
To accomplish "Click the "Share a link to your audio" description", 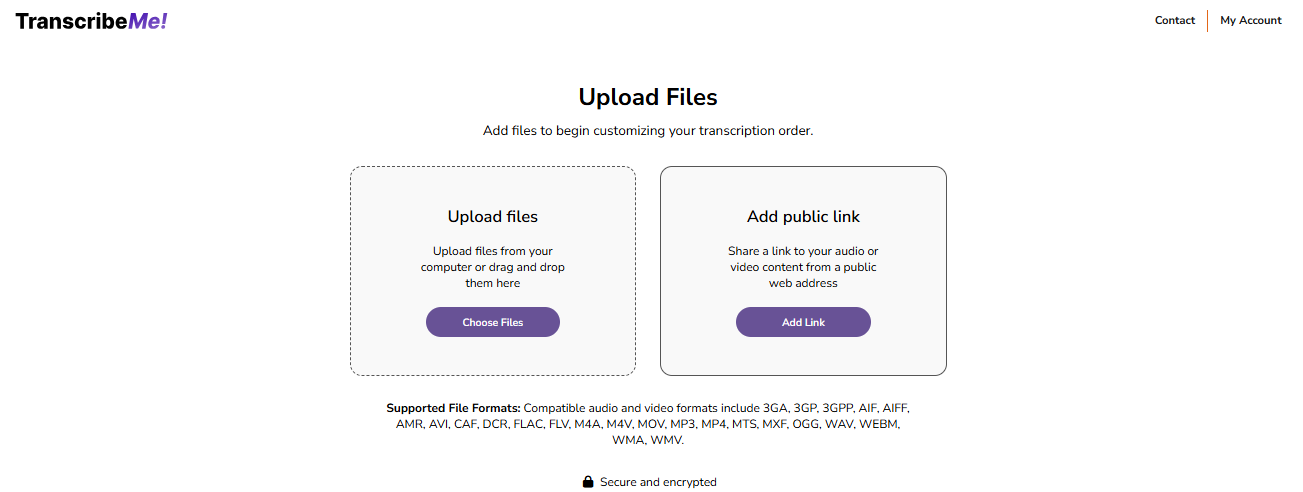I will coord(803,267).
